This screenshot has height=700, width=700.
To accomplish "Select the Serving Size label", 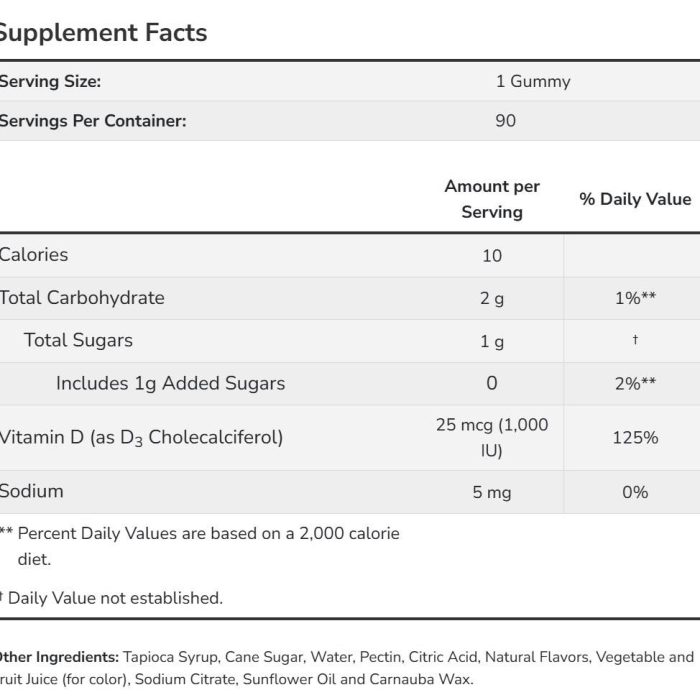I will [50, 82].
